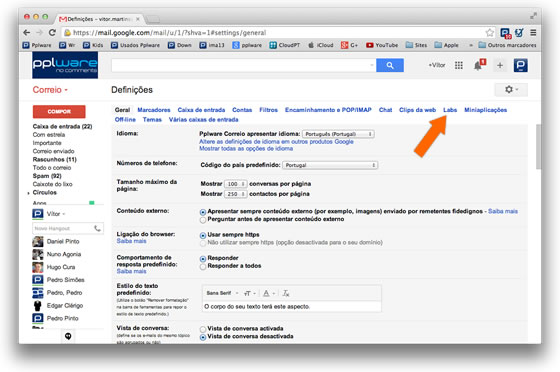560x372 pixels.
Task: Click the remove formatting icon
Action: tap(286, 293)
